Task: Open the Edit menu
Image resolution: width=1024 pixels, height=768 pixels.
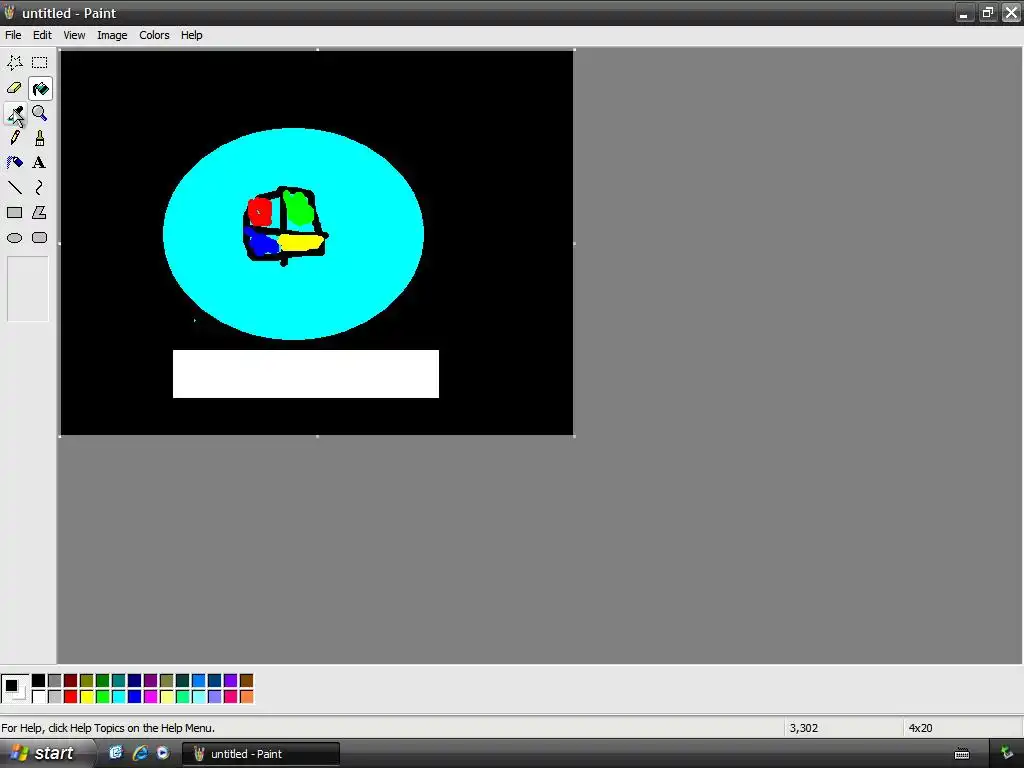Action: tap(42, 35)
